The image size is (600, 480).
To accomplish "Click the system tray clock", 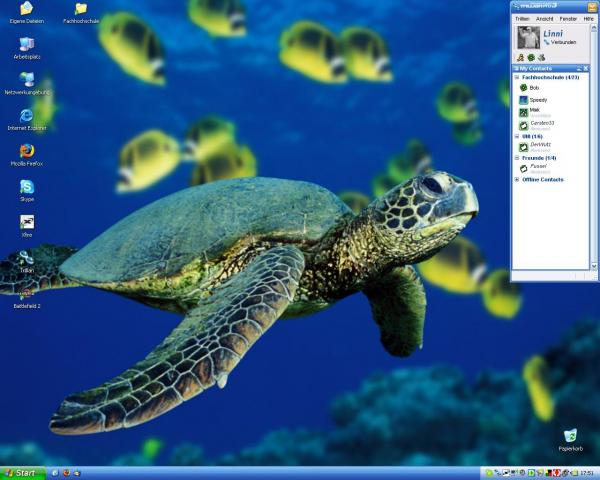I will 587,473.
